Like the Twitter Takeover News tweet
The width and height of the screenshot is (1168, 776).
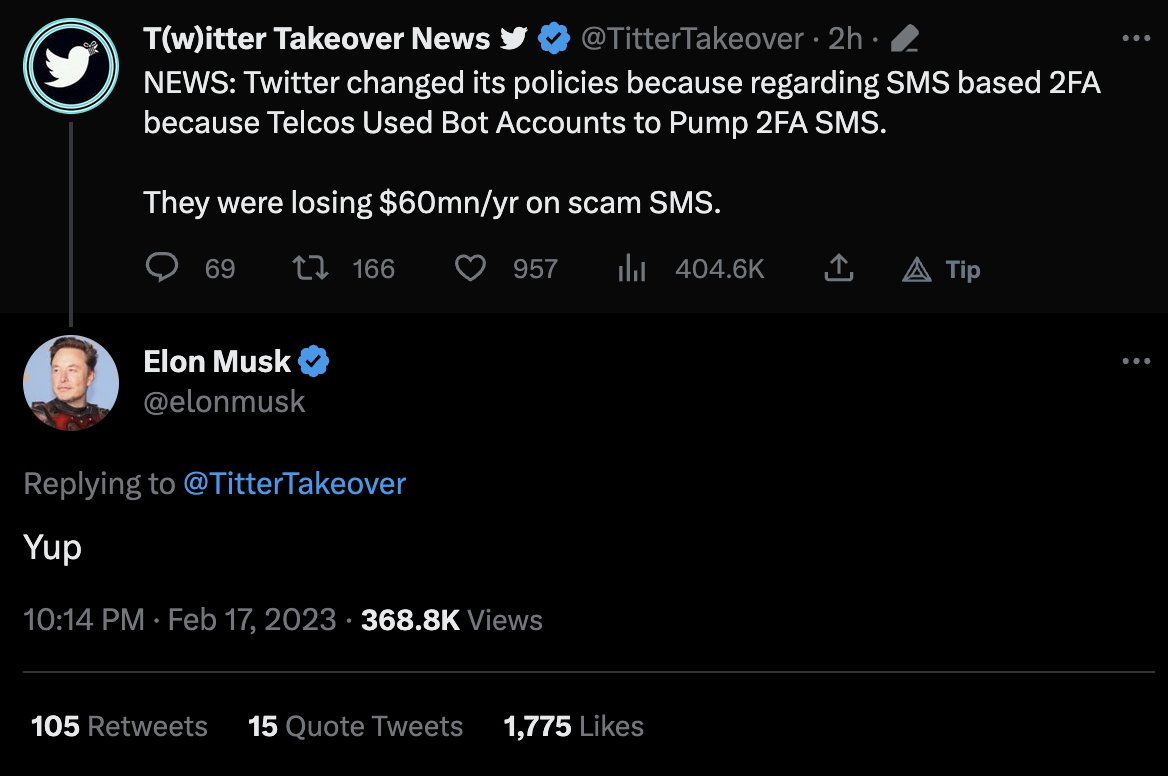470,268
